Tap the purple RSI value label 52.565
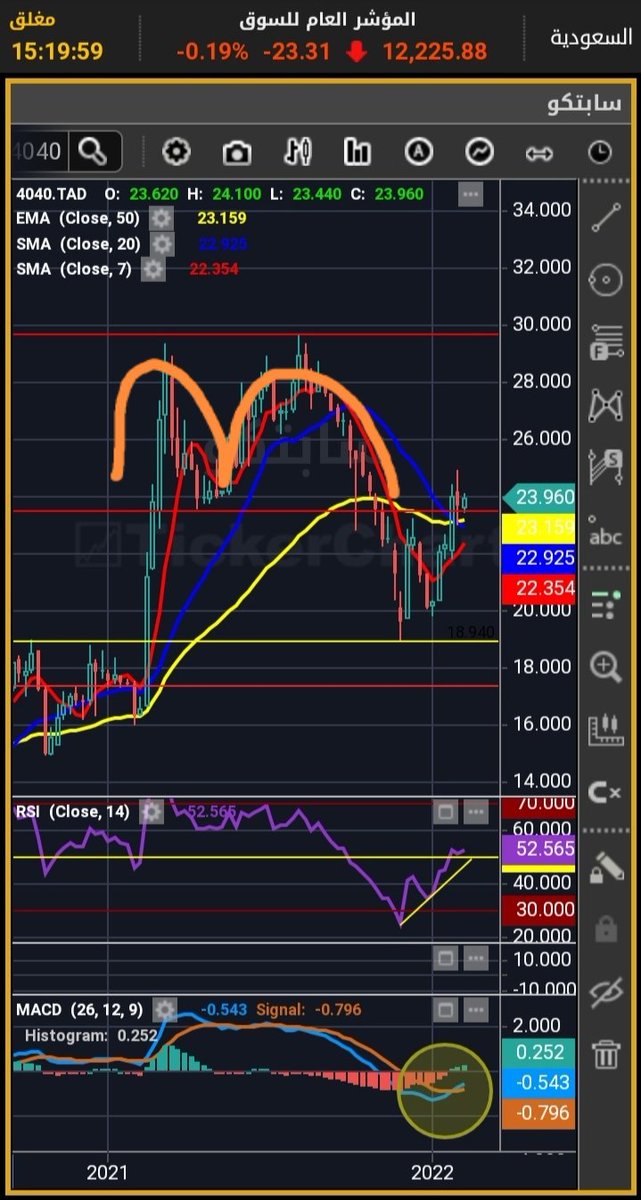 tap(538, 849)
